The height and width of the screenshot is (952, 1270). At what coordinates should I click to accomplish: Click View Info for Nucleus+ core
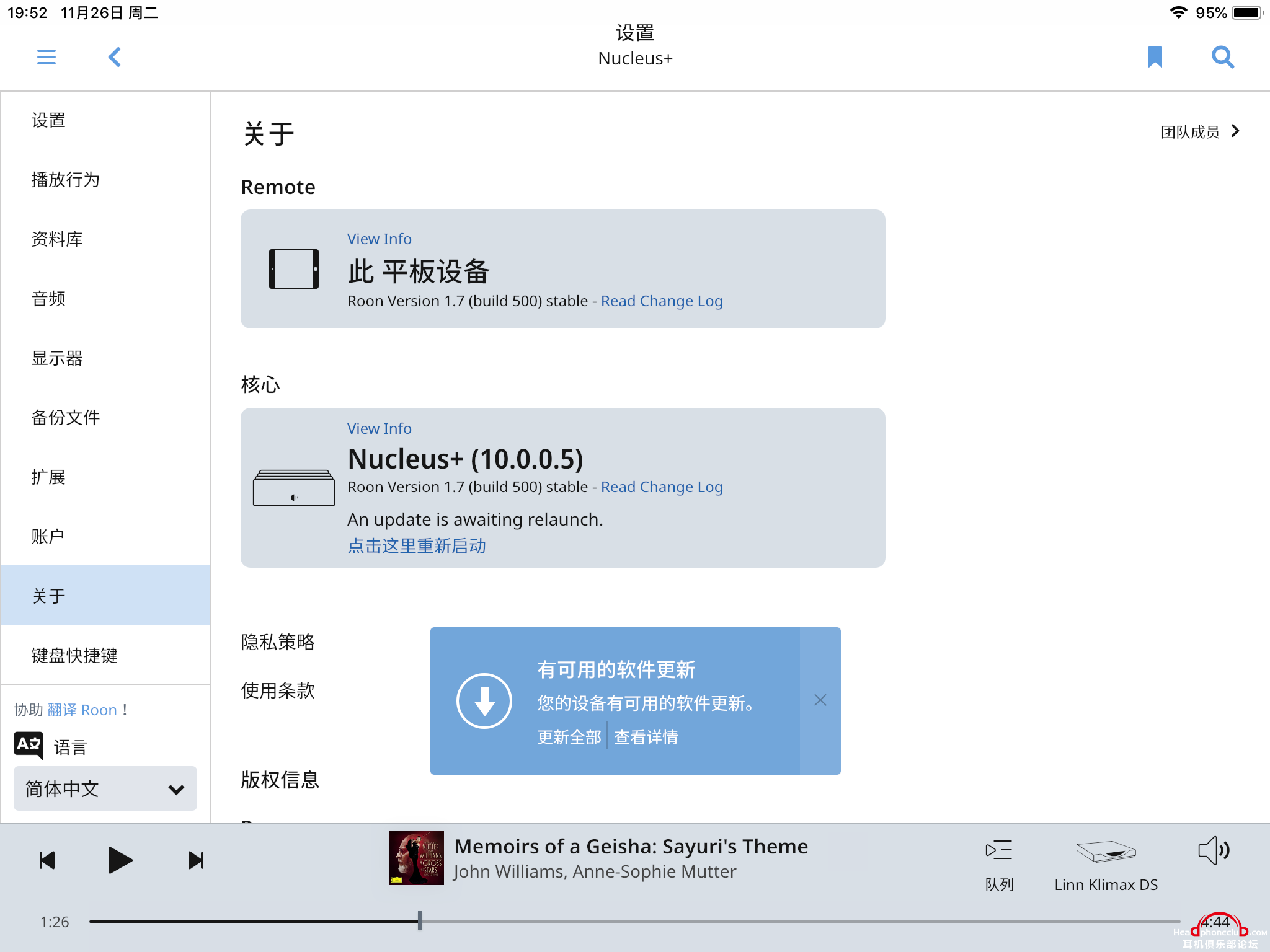click(x=379, y=428)
